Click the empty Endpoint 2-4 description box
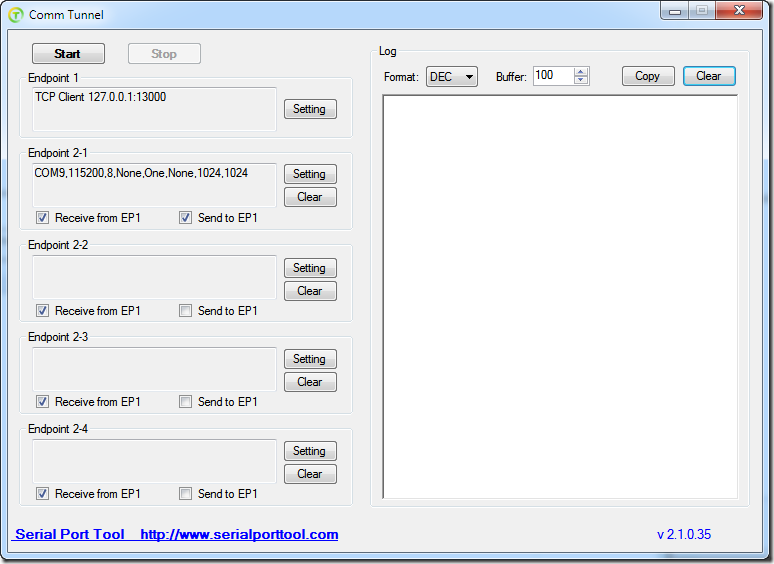The height and width of the screenshot is (564, 774). pyautogui.click(x=155, y=461)
